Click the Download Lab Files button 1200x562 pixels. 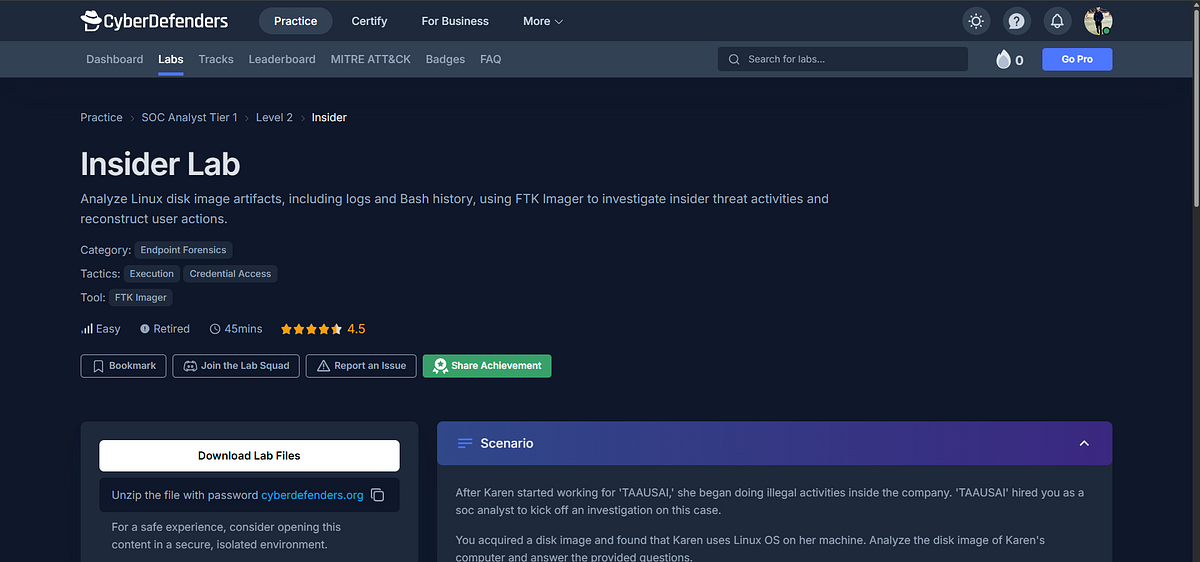coord(249,456)
